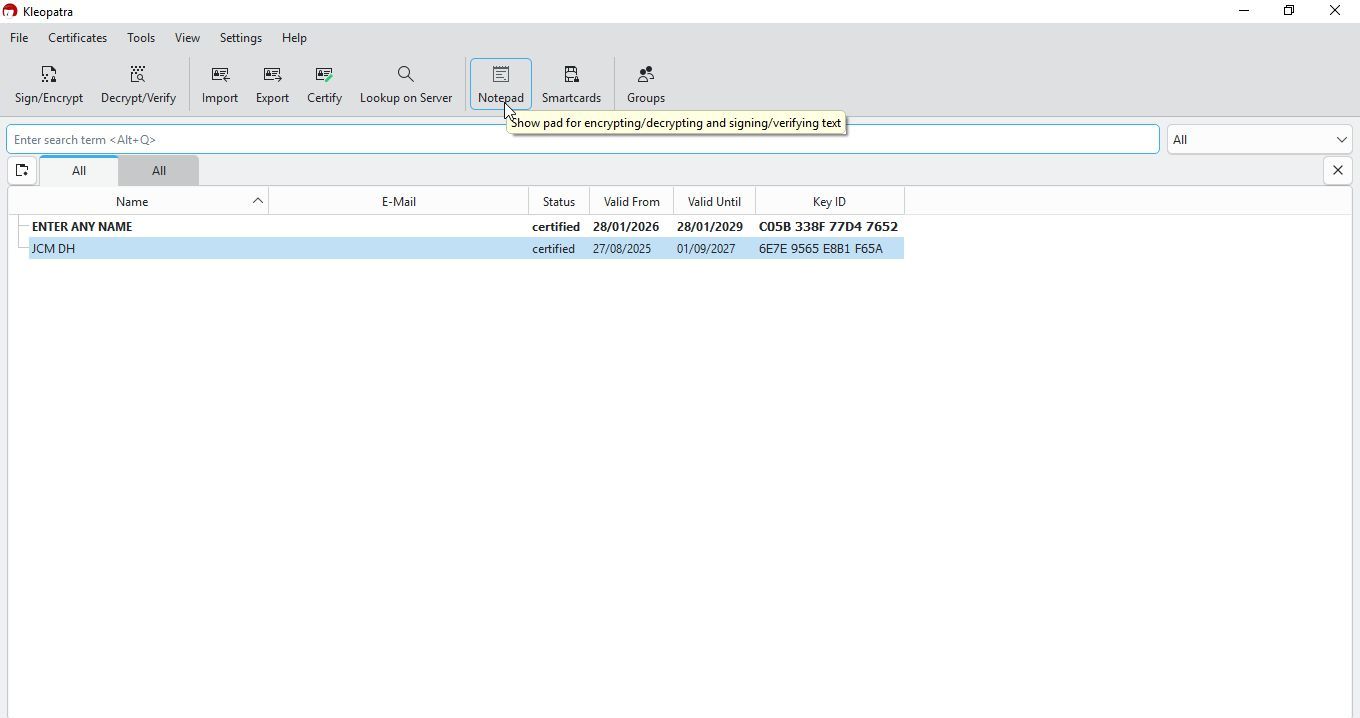The image size is (1360, 718).
Task: Click the Kleopatra app icon in title bar
Action: click(10, 11)
